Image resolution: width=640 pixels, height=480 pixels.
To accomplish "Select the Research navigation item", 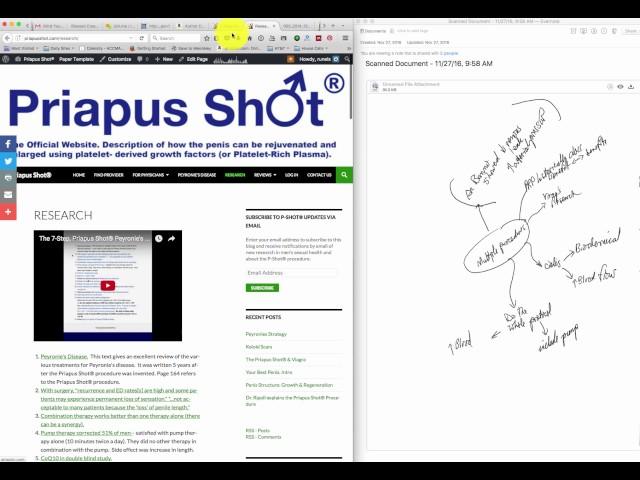I will 235,175.
